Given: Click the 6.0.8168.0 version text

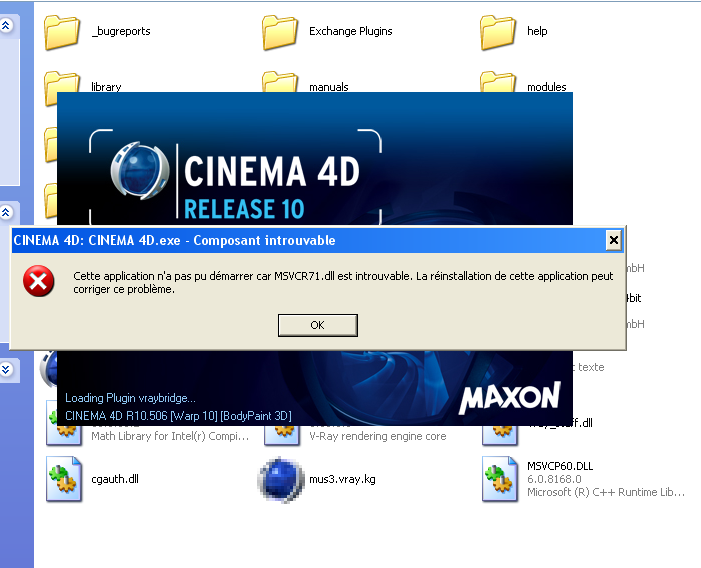Looking at the screenshot, I should (x=554, y=479).
